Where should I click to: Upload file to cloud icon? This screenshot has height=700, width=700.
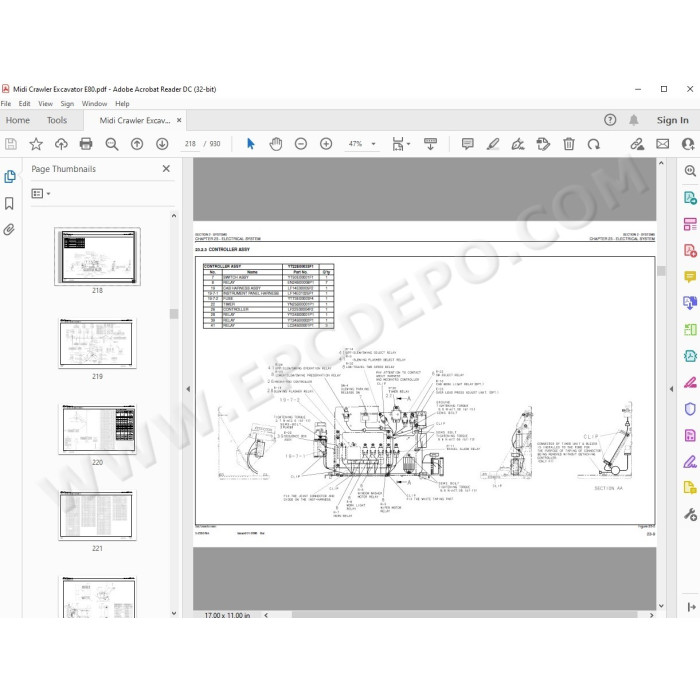coord(61,144)
